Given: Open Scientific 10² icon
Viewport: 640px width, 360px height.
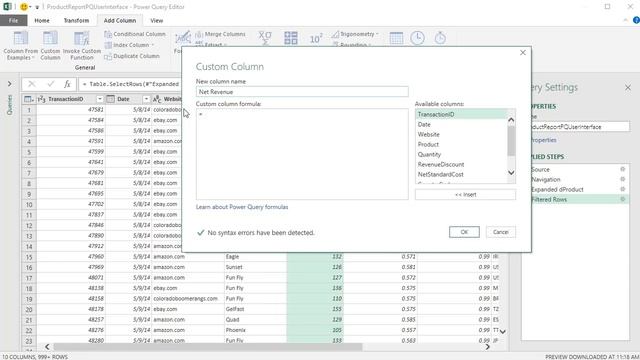Looking at the screenshot, I should point(316,38).
